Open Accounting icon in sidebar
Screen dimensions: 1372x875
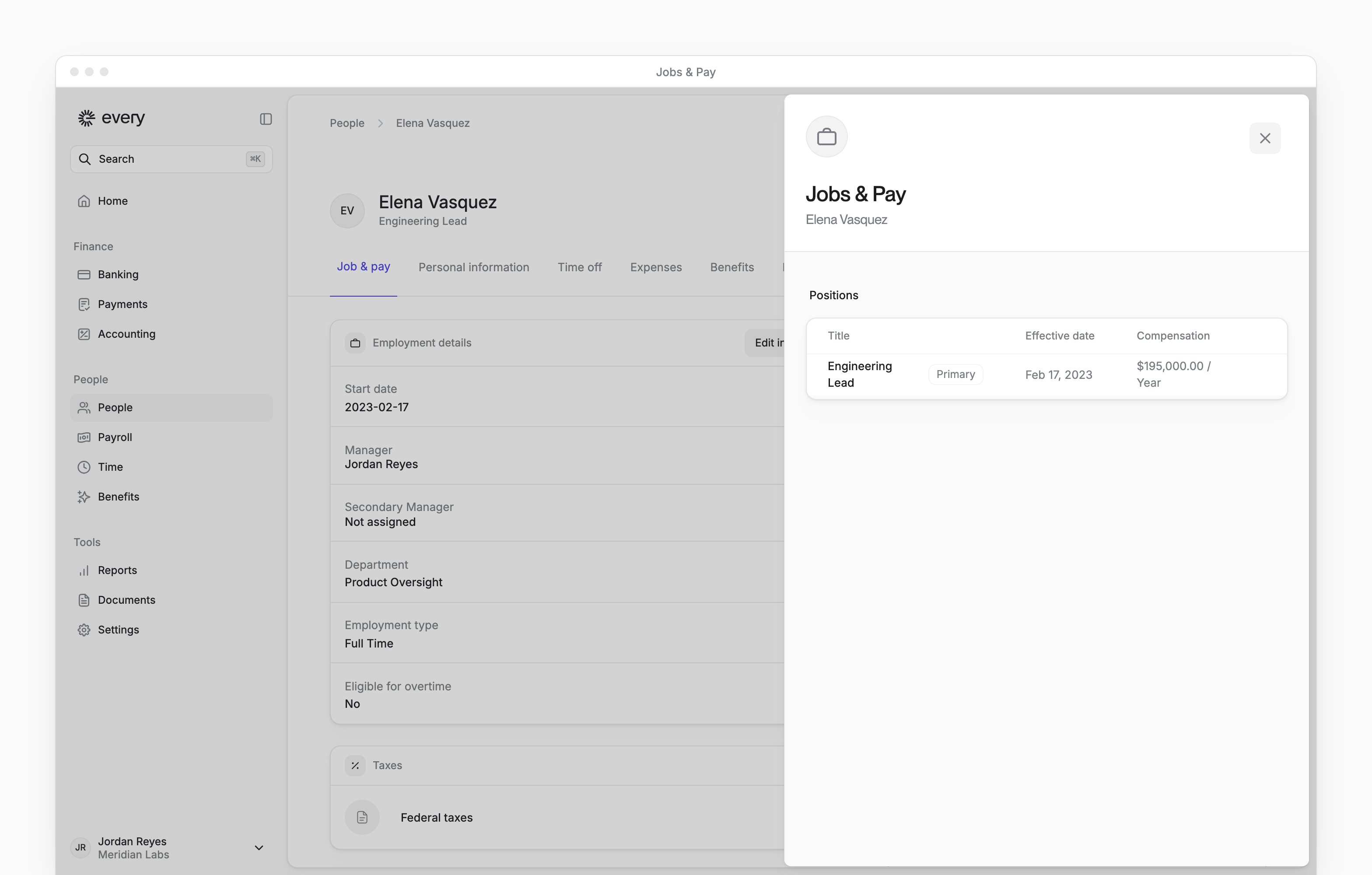pos(84,334)
